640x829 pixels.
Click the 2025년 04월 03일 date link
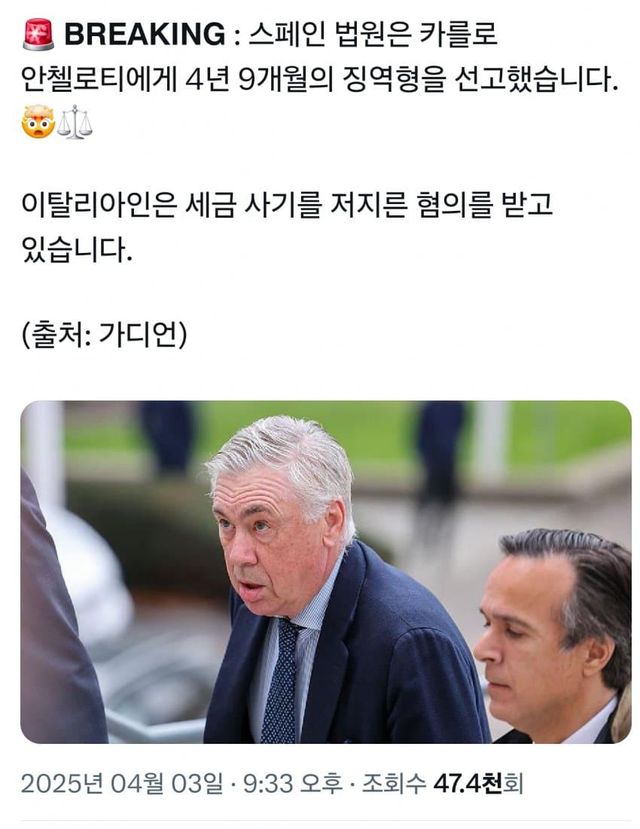click(x=122, y=783)
